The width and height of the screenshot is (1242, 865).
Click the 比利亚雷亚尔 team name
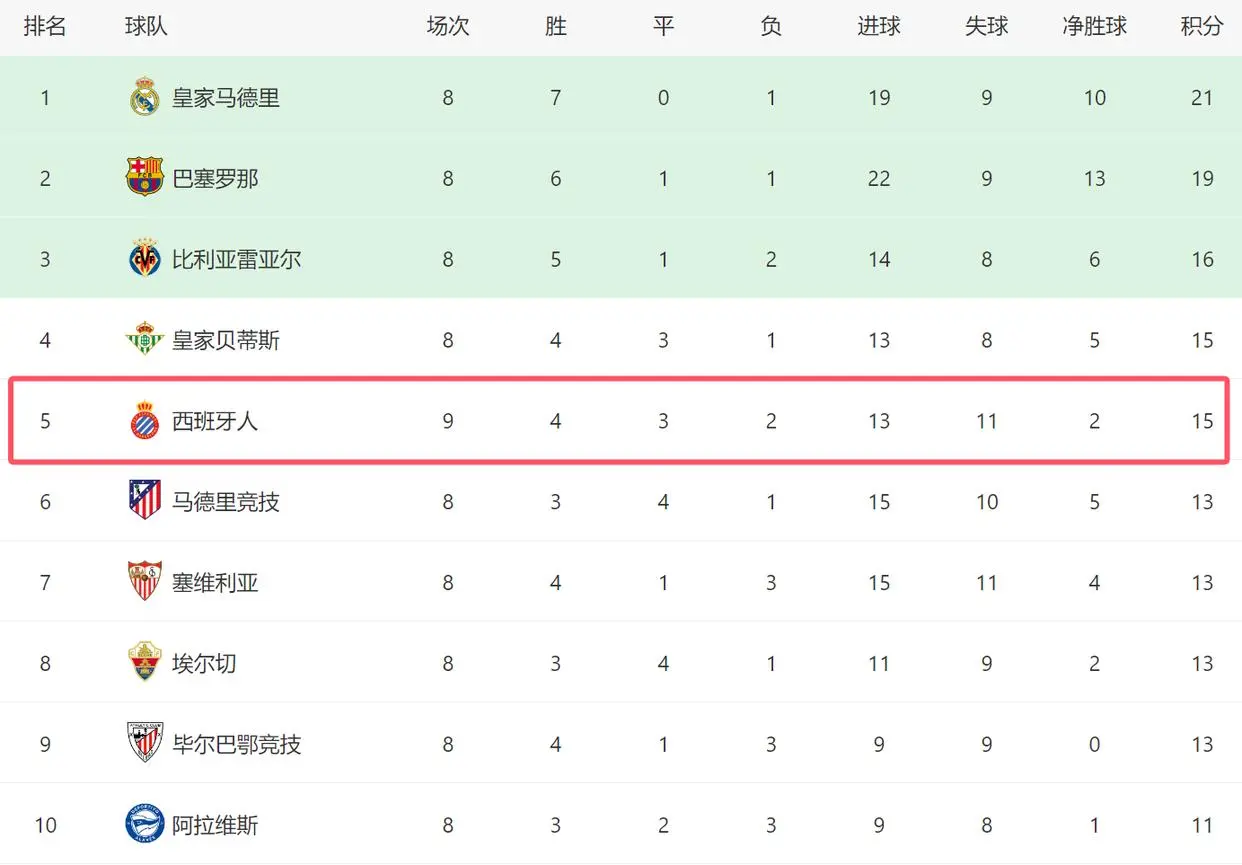236,260
